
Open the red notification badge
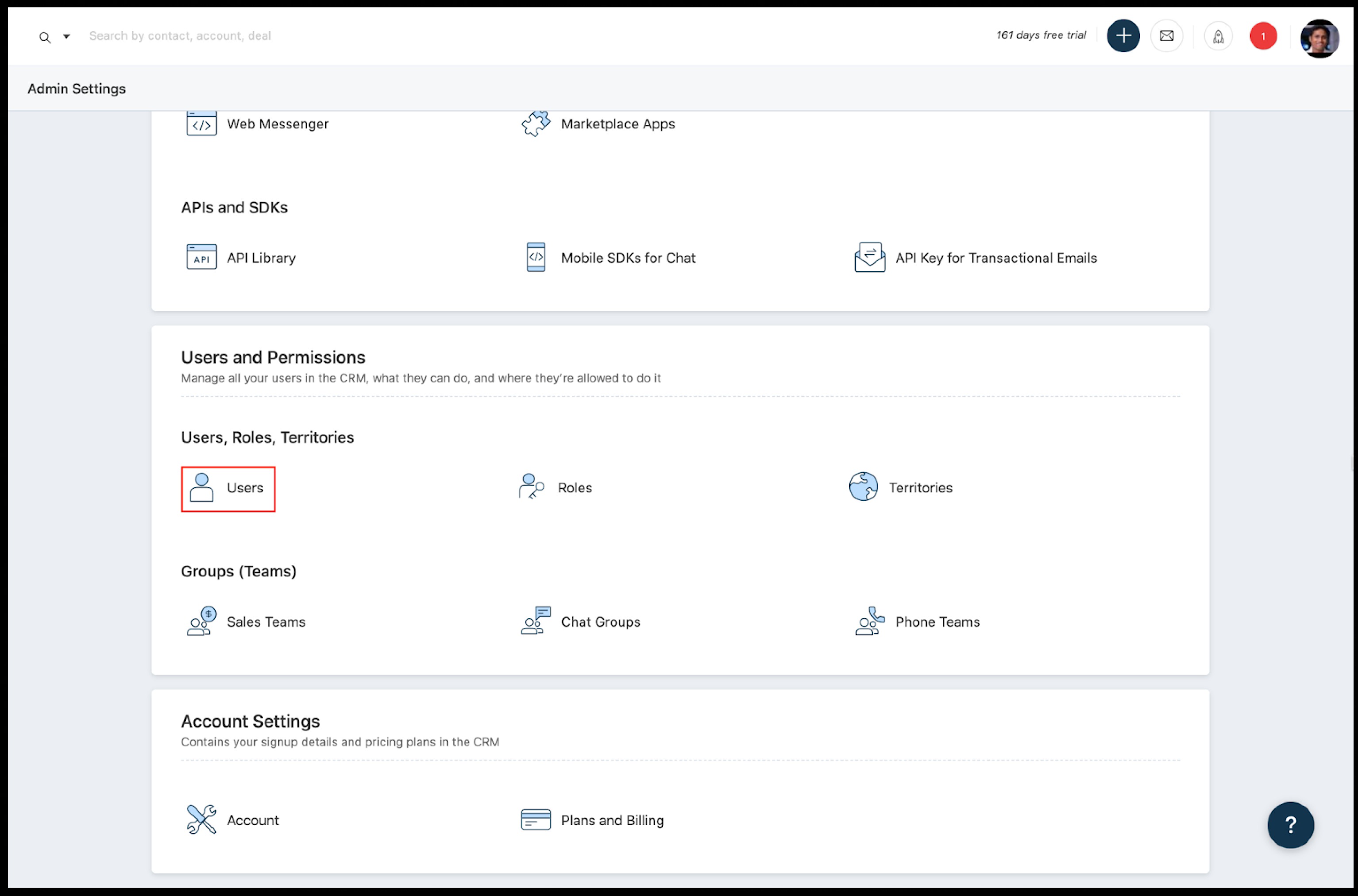pos(1262,36)
